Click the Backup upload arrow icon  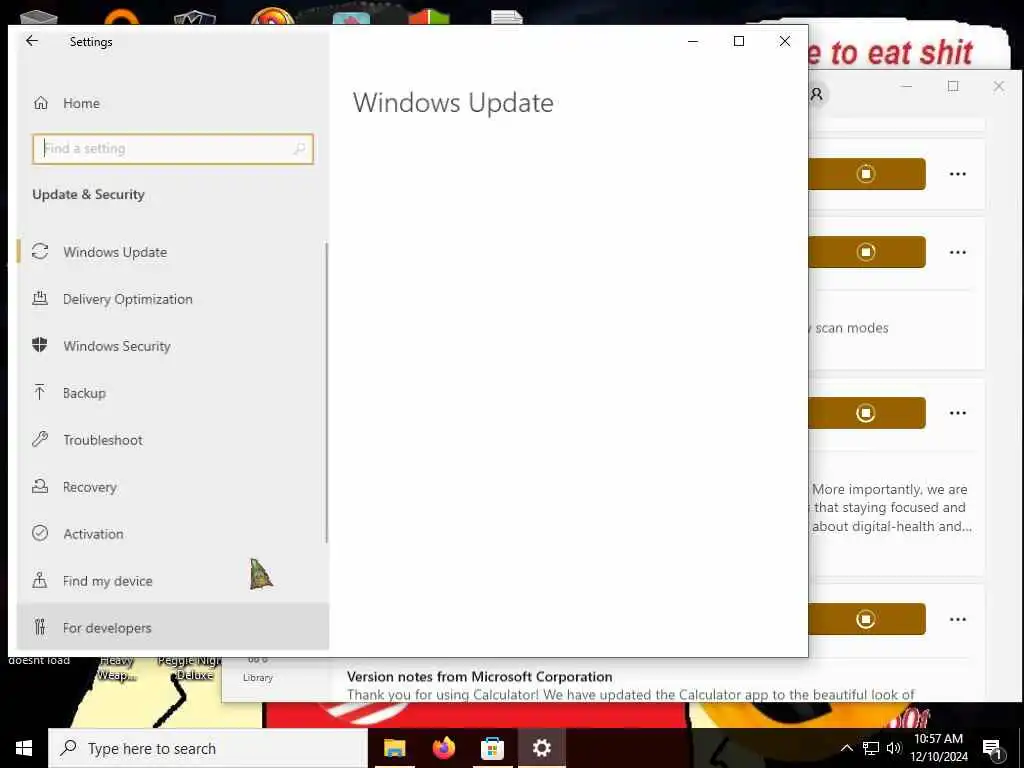click(40, 392)
